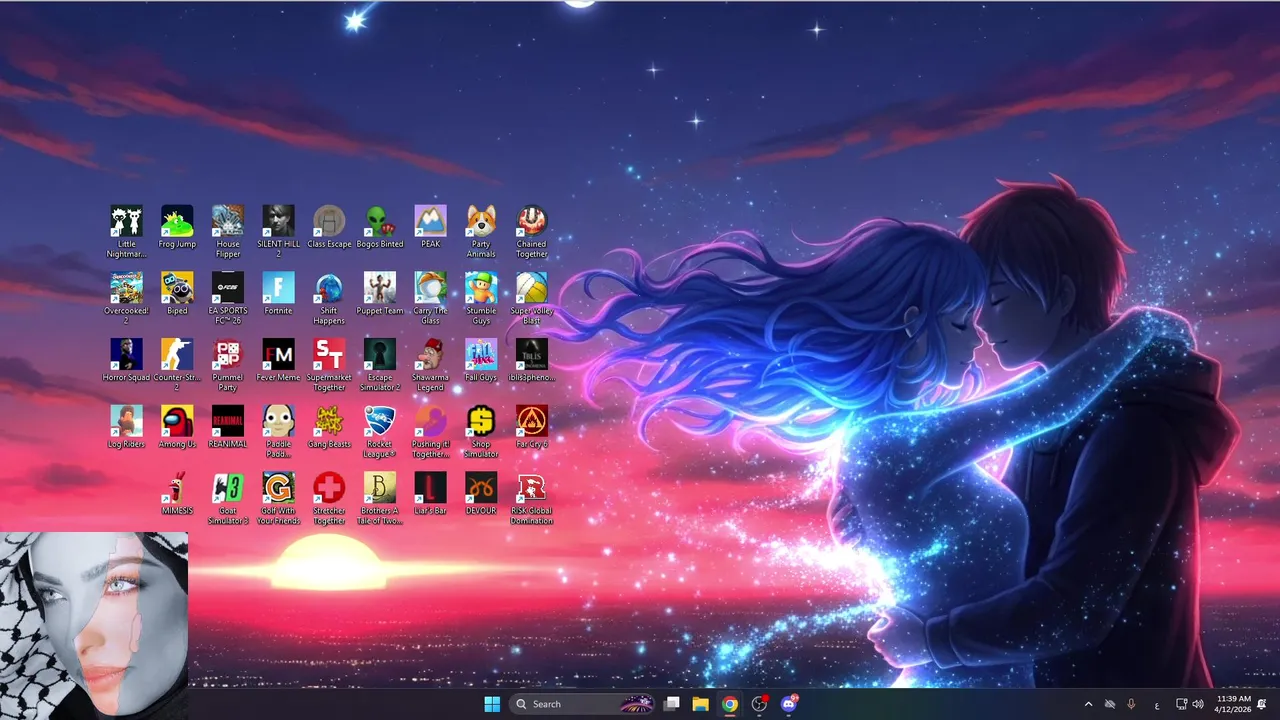Open Party Animals corgi shortcut
The width and height of the screenshot is (1280, 720).
tap(481, 231)
